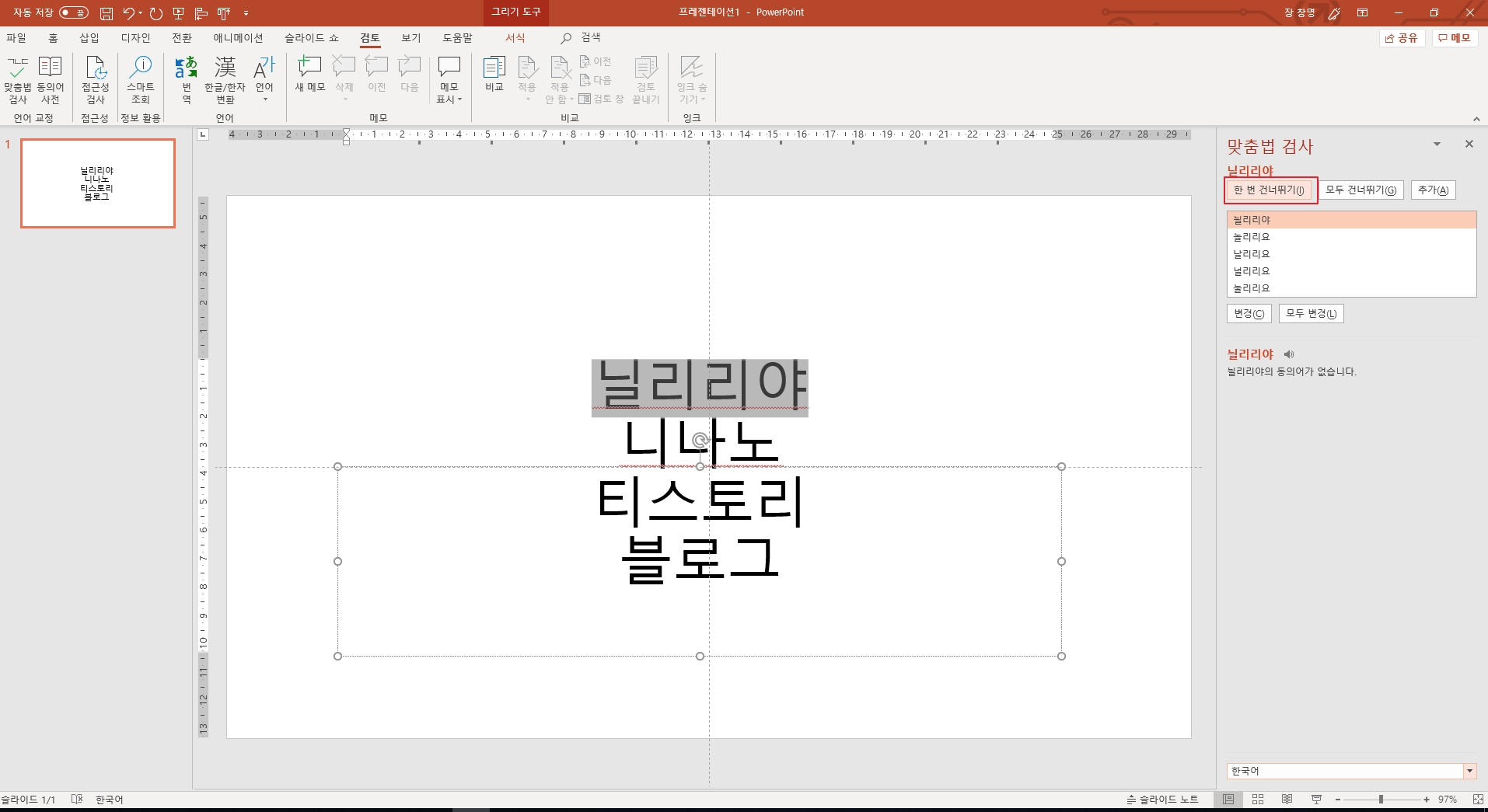Screen dimensions: 1488x812
Task: Click the 모두 변경 change all button
Action: coord(1311,313)
